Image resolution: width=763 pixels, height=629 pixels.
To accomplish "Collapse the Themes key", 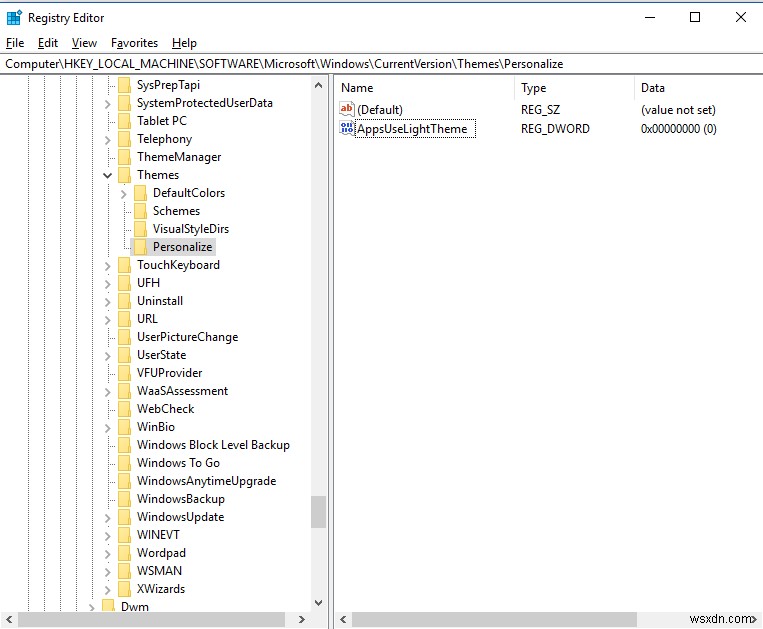I will click(108, 175).
